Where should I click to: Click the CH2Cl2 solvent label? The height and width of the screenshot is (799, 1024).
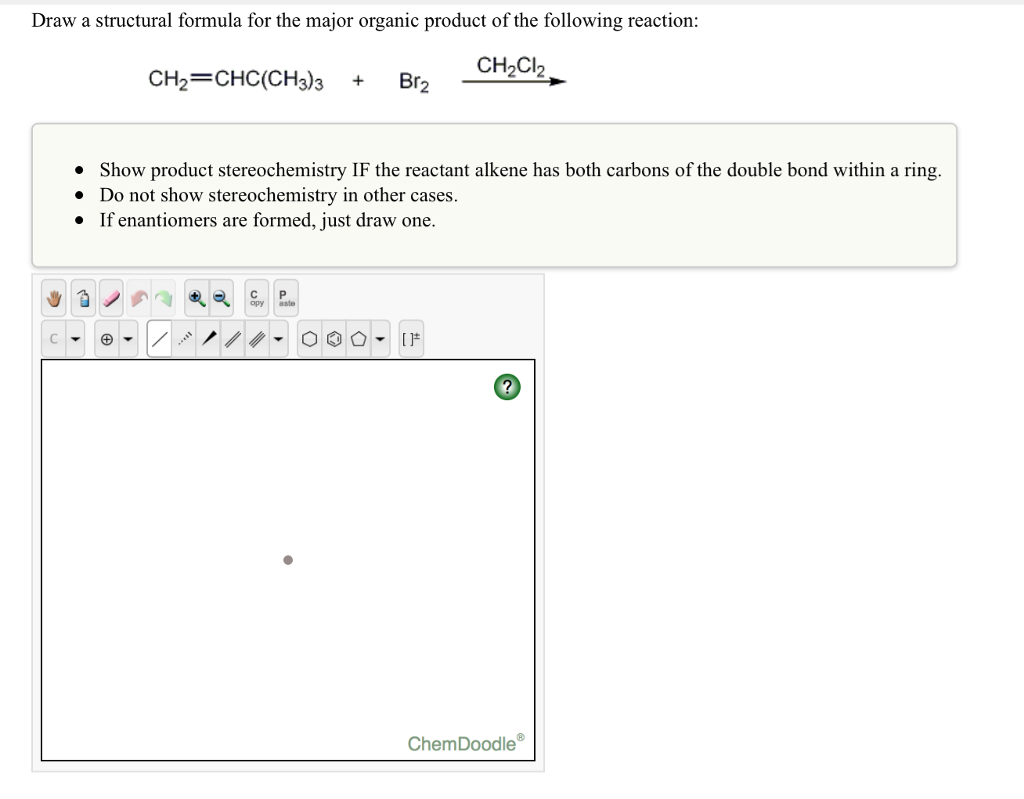pyautogui.click(x=511, y=67)
